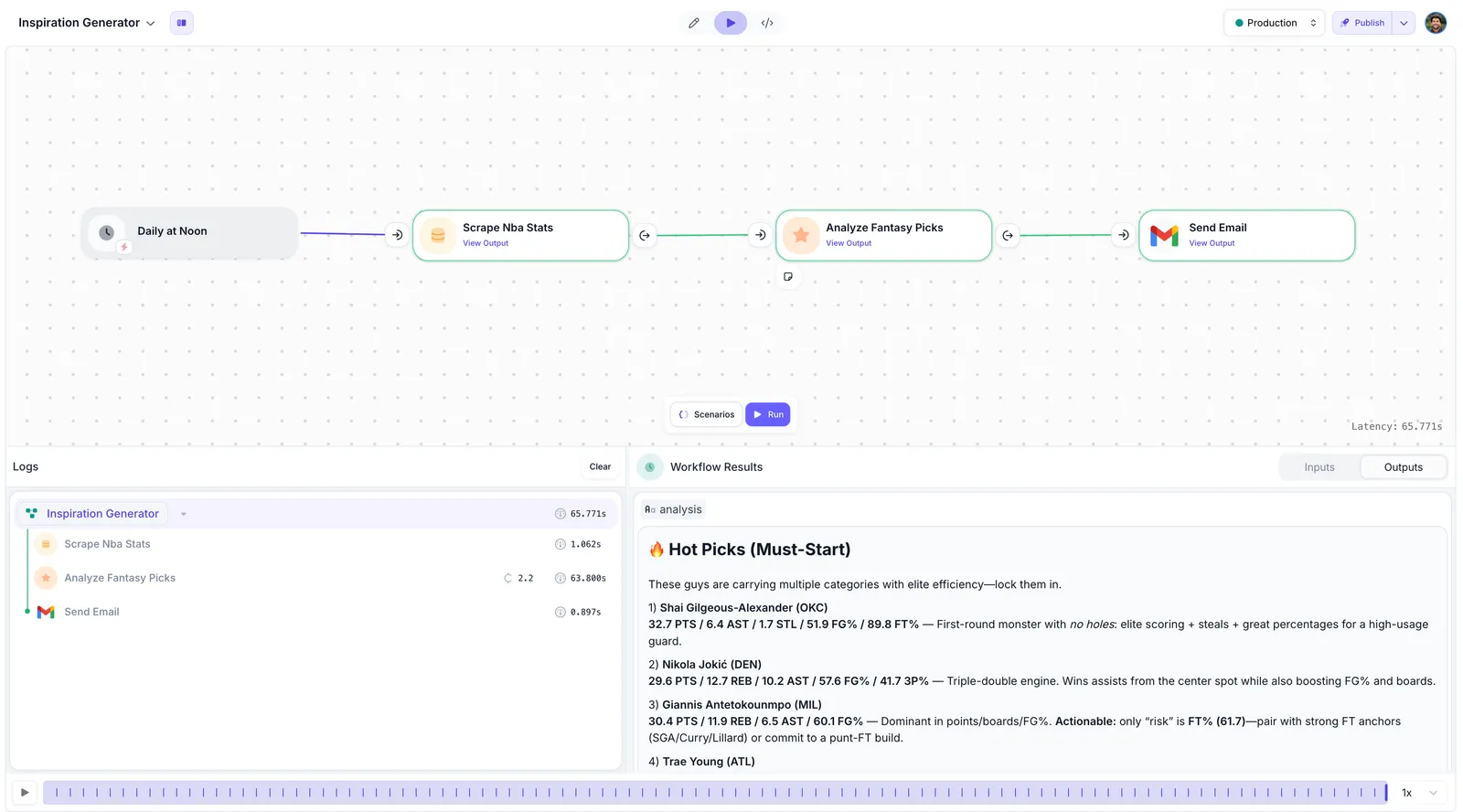Open the pencil edit mode icon

tap(694, 23)
